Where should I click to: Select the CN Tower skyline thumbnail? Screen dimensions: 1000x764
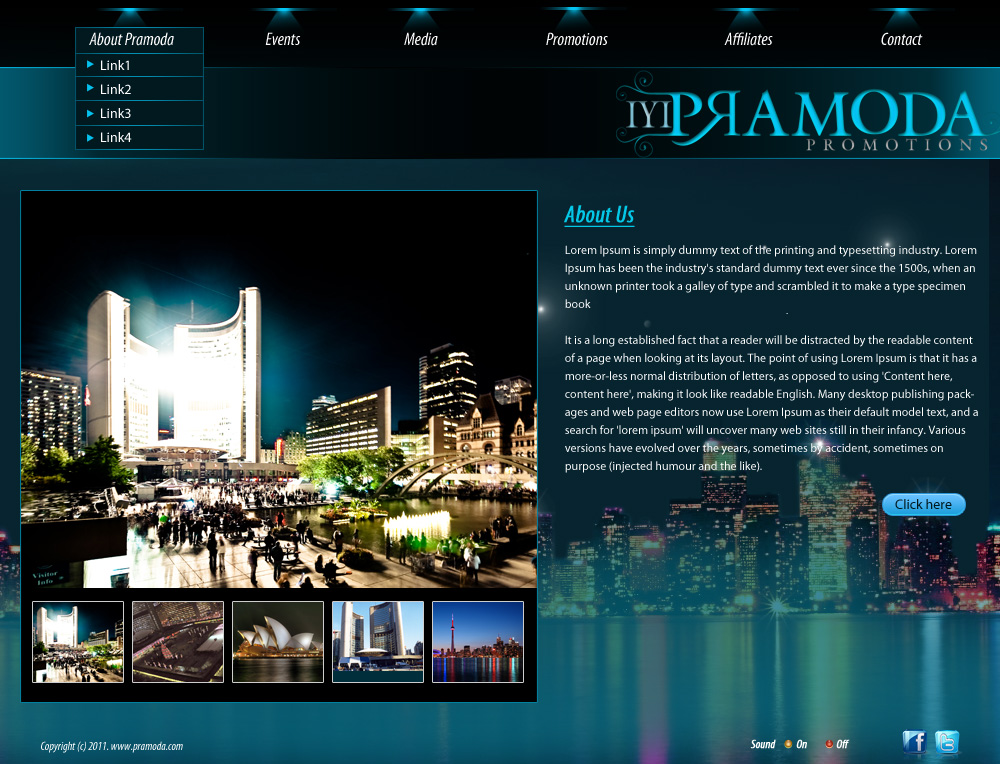pos(478,642)
